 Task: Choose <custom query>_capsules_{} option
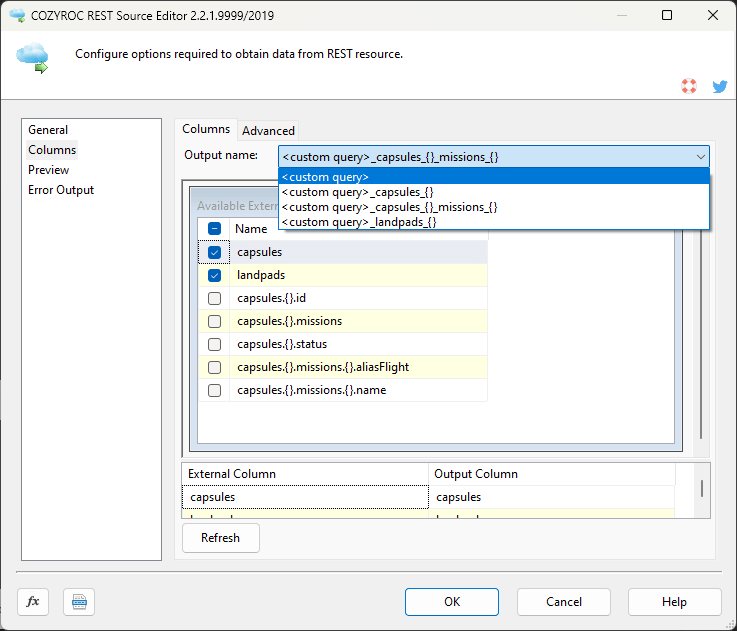pyautogui.click(x=494, y=192)
